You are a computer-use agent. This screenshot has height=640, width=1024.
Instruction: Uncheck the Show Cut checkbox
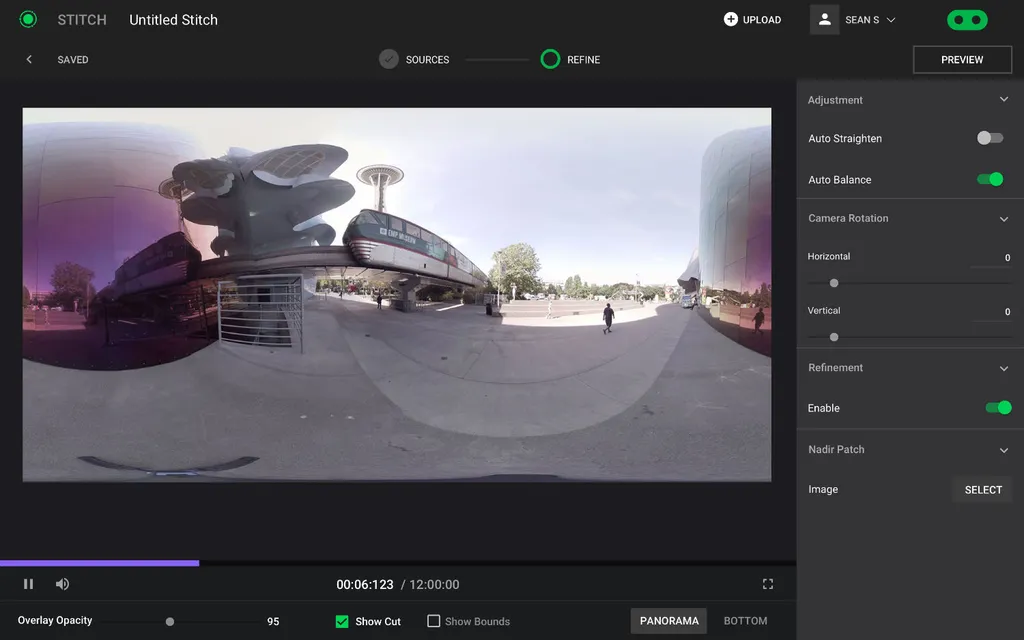[x=342, y=621]
